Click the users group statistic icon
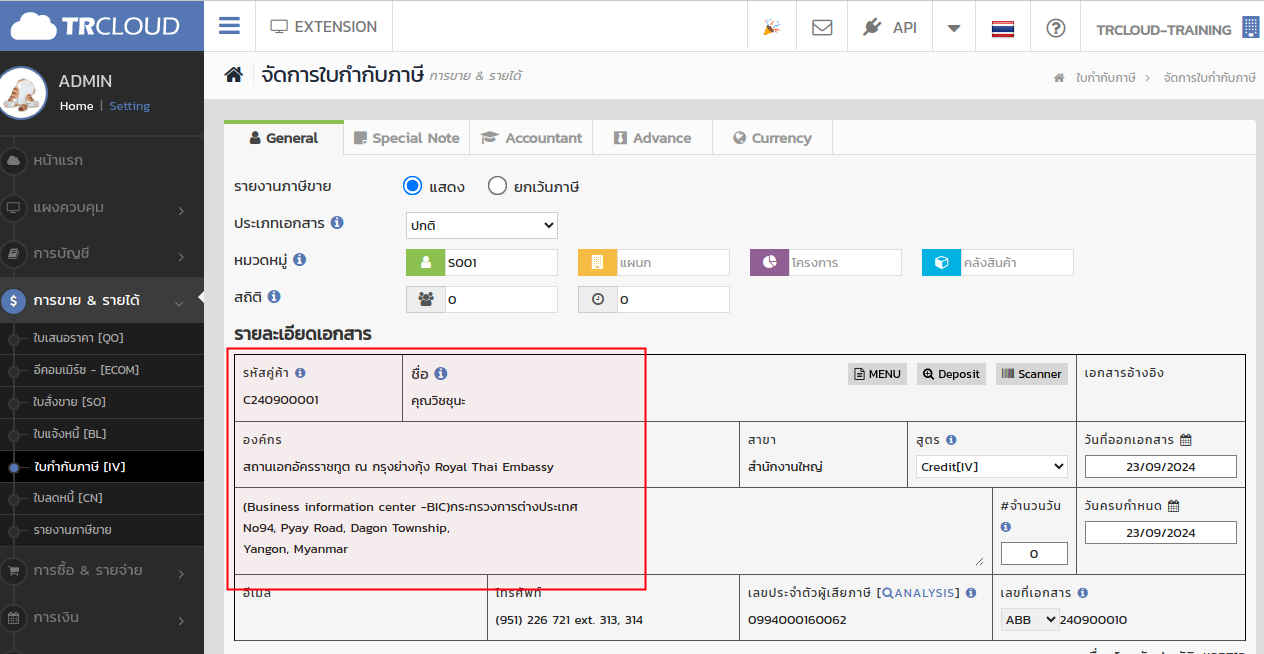Viewport: 1264px width, 654px height. pos(426,299)
